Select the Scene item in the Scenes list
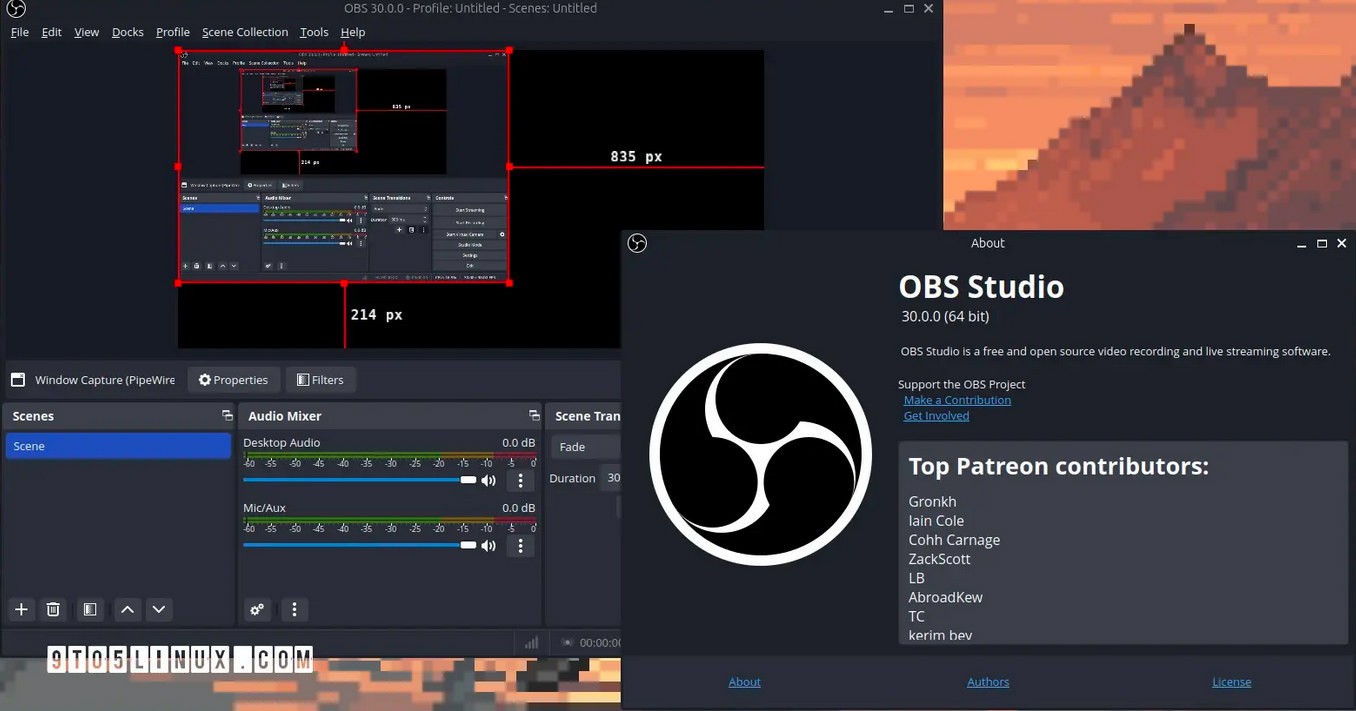 click(x=118, y=446)
